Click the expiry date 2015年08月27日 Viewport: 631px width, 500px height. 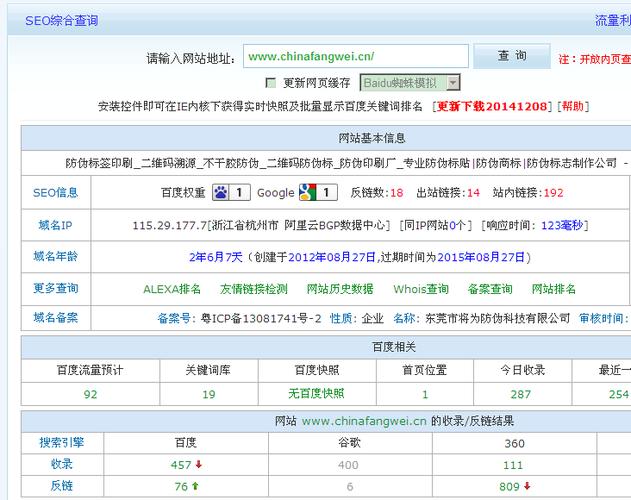481,257
